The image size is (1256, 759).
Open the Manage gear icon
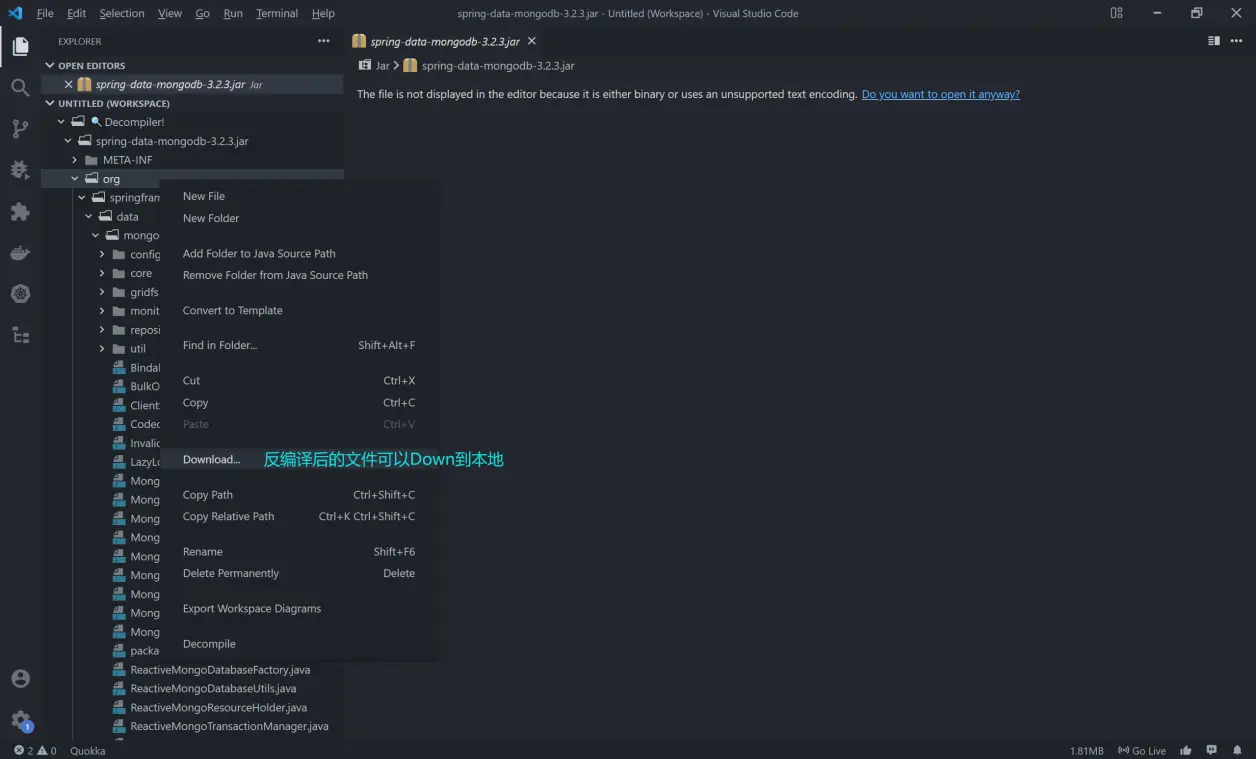pos(20,719)
